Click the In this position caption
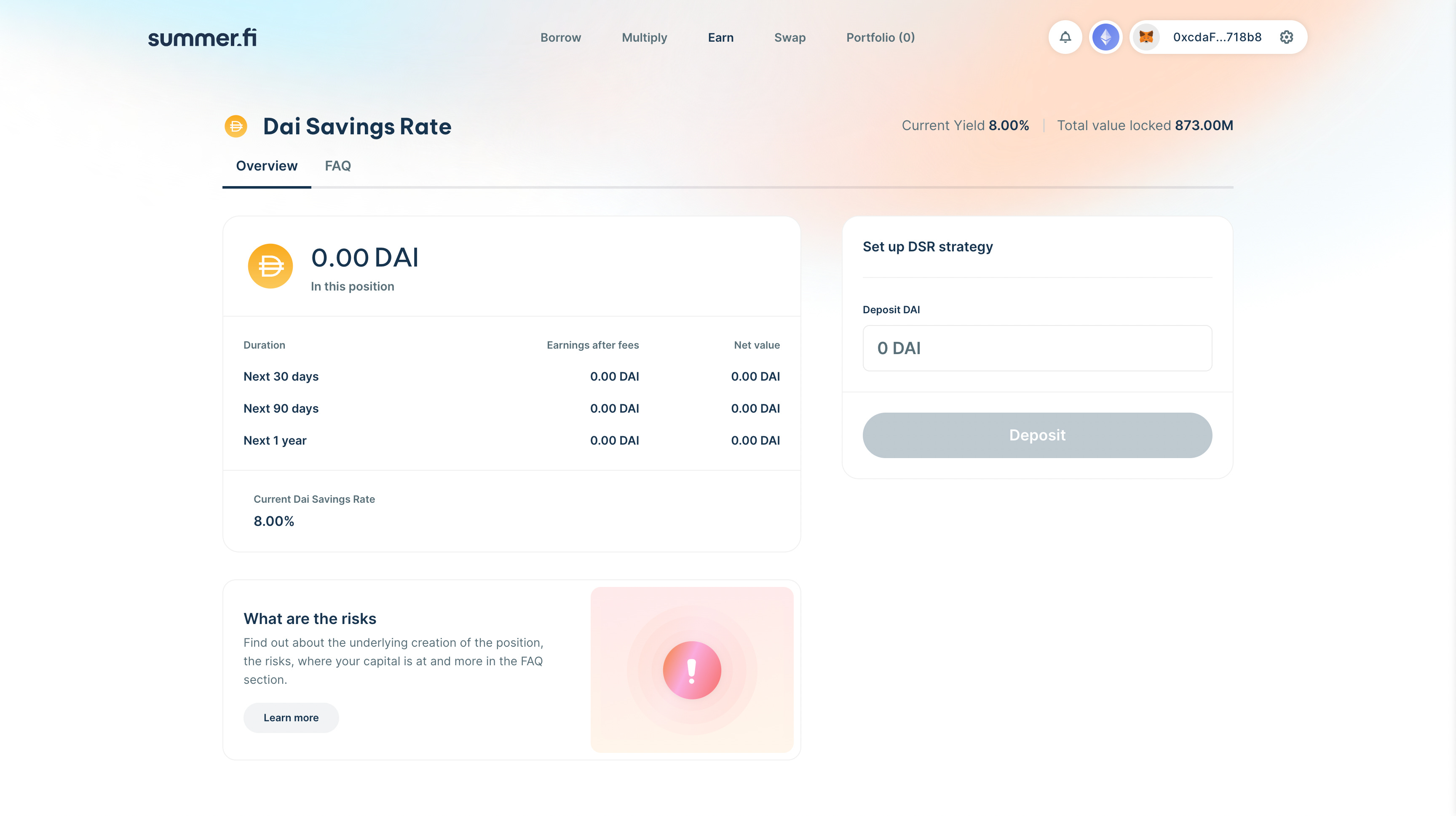The height and width of the screenshot is (816, 1456). (352, 286)
